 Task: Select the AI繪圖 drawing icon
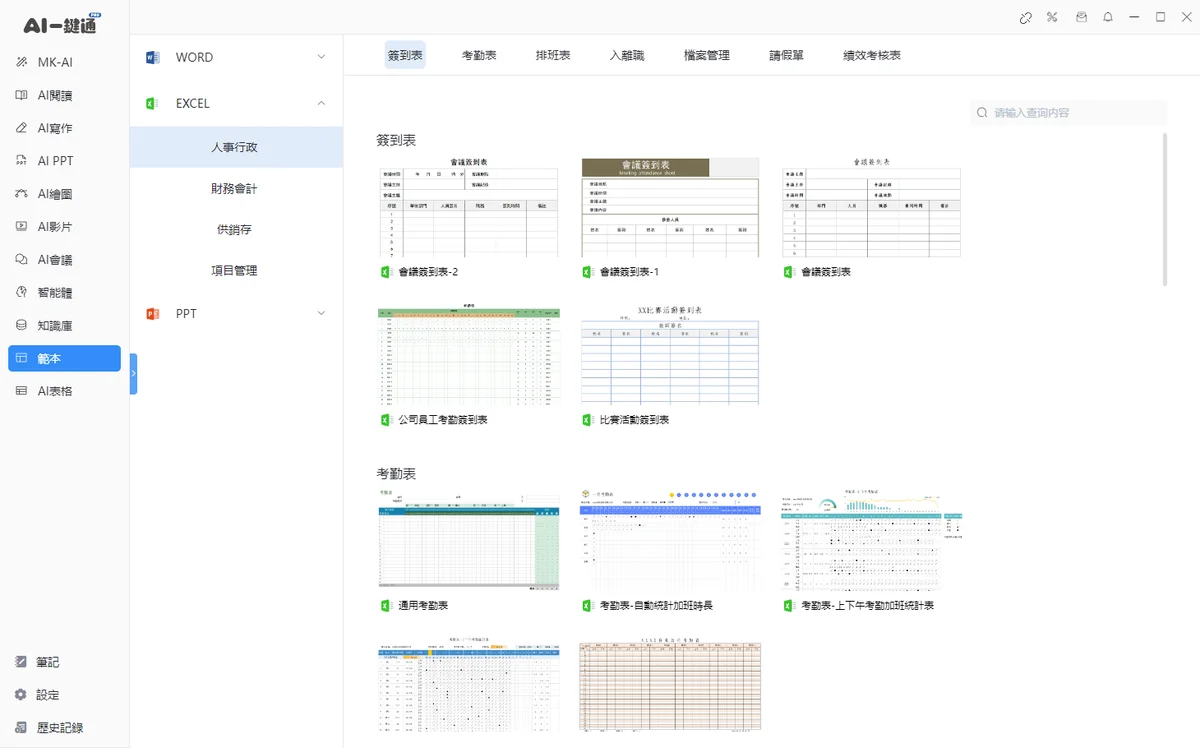[22, 194]
